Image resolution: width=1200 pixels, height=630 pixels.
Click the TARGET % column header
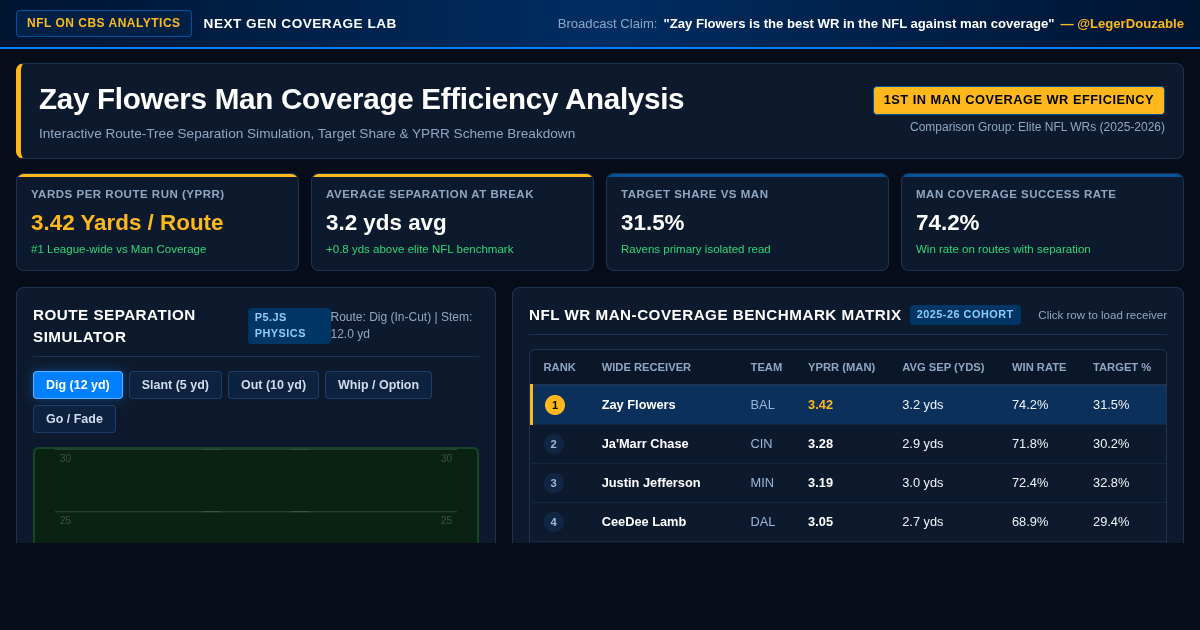point(1122,367)
